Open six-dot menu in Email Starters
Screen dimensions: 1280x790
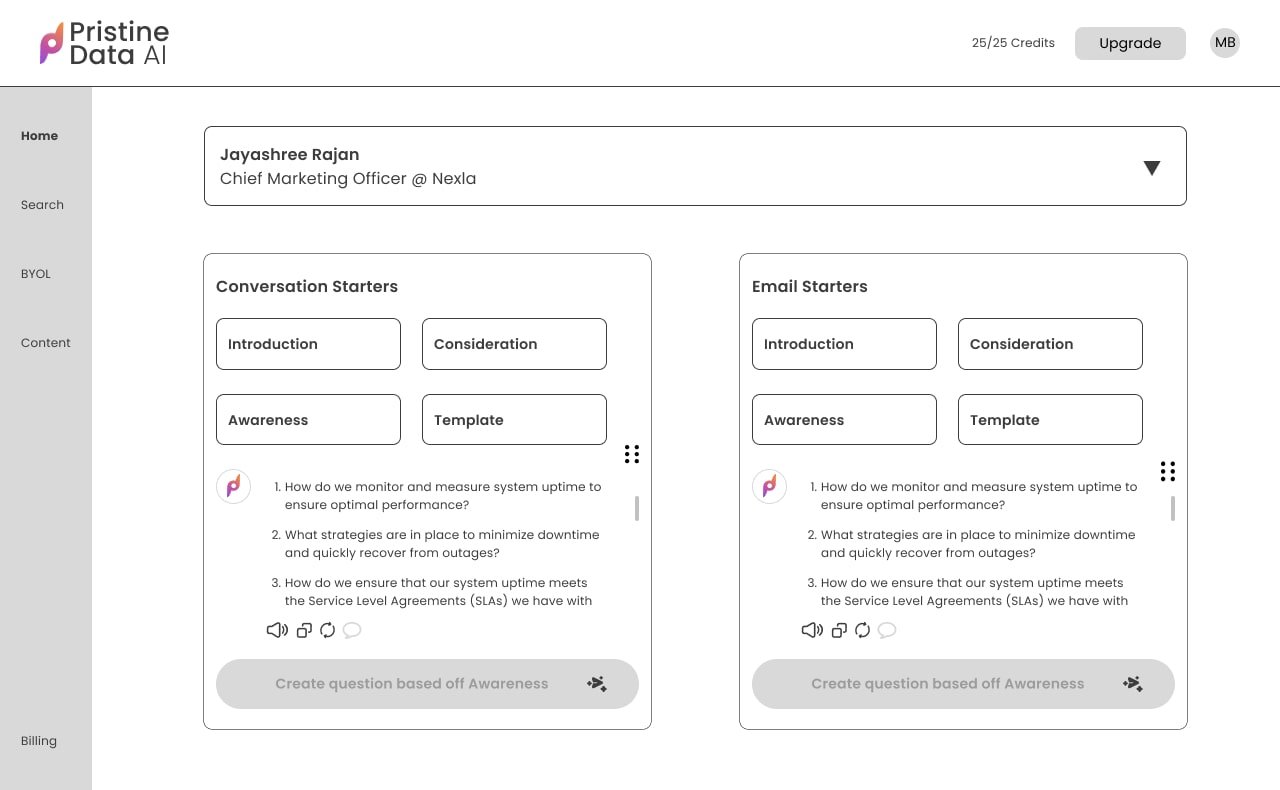click(1168, 471)
